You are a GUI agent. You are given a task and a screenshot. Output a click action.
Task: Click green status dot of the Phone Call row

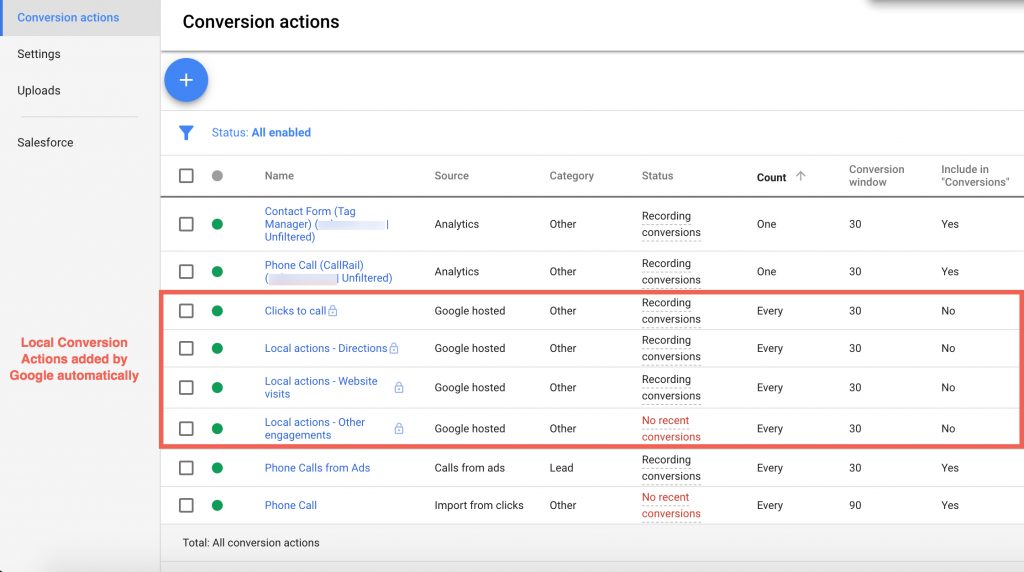(217, 505)
